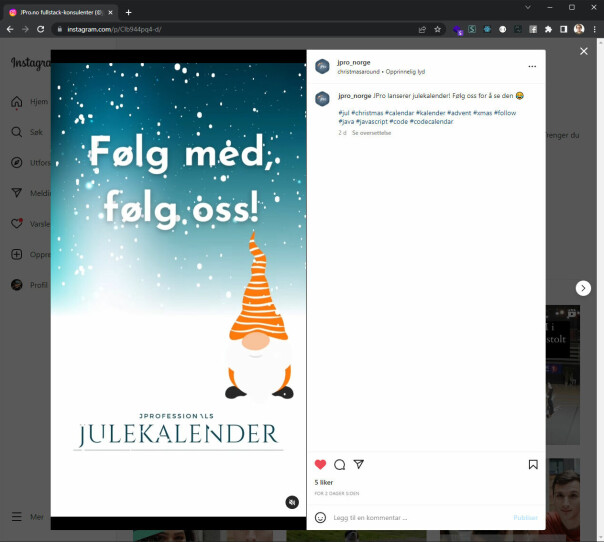Open the #javascript hashtag

click(371, 121)
